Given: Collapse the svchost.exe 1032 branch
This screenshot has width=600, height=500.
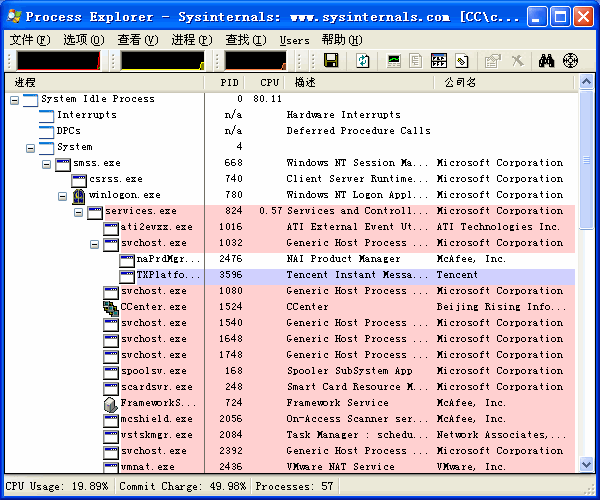Looking at the screenshot, I should (x=95, y=244).
